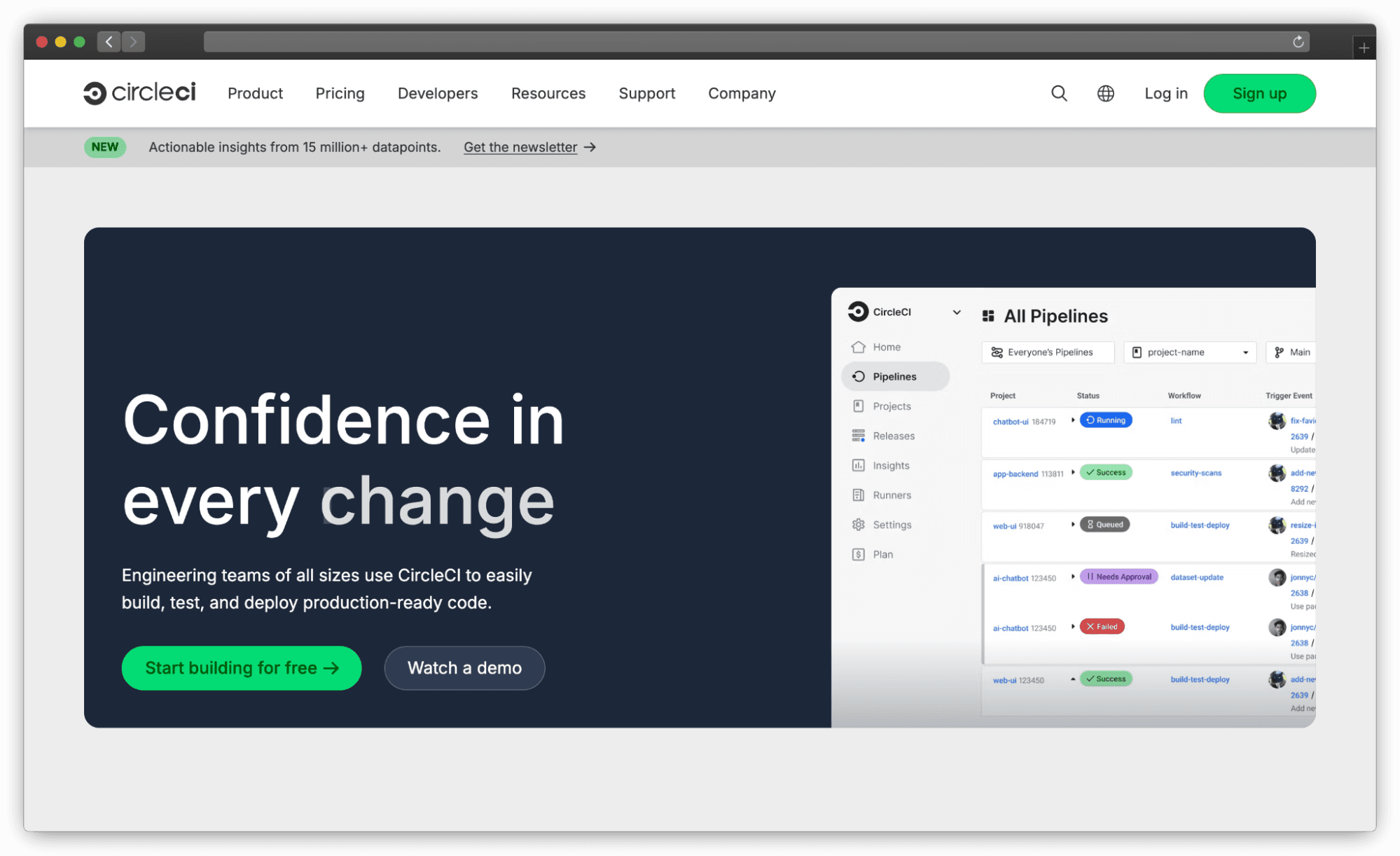Follow the Get the newsletter link
This screenshot has width=1400, height=856.
[529, 147]
